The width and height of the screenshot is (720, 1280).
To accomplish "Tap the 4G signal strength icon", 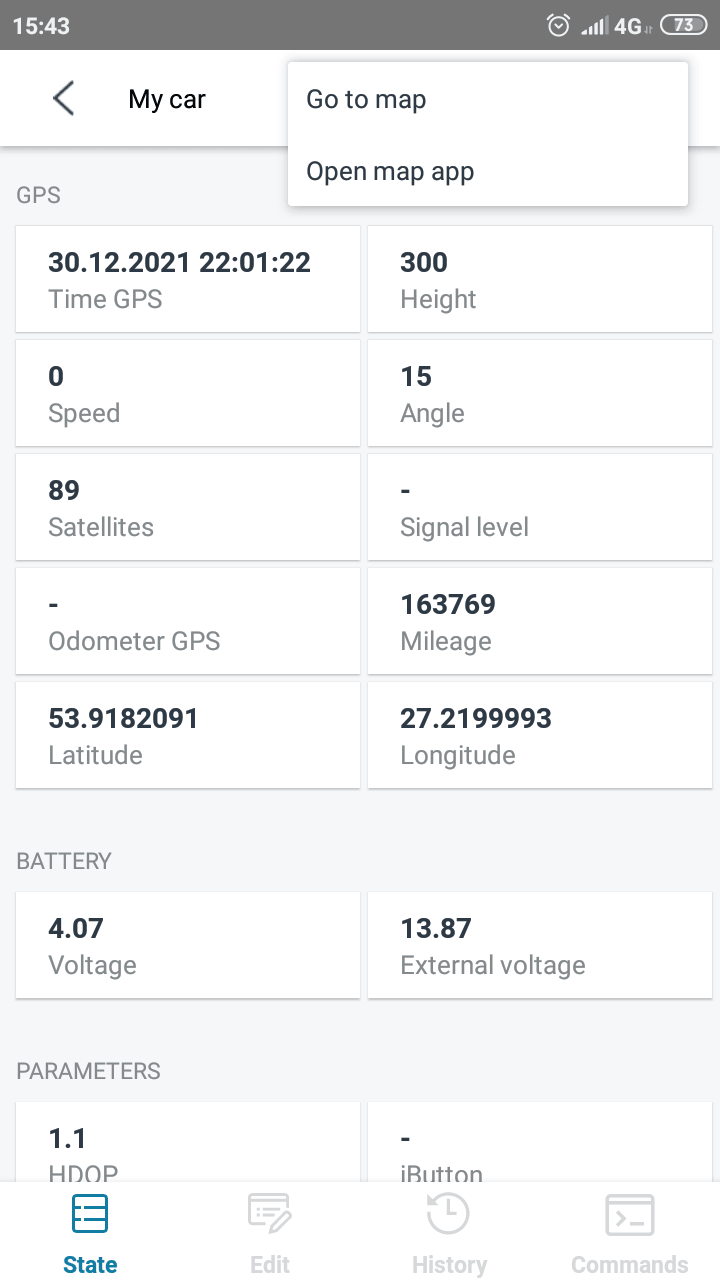I will click(x=616, y=25).
